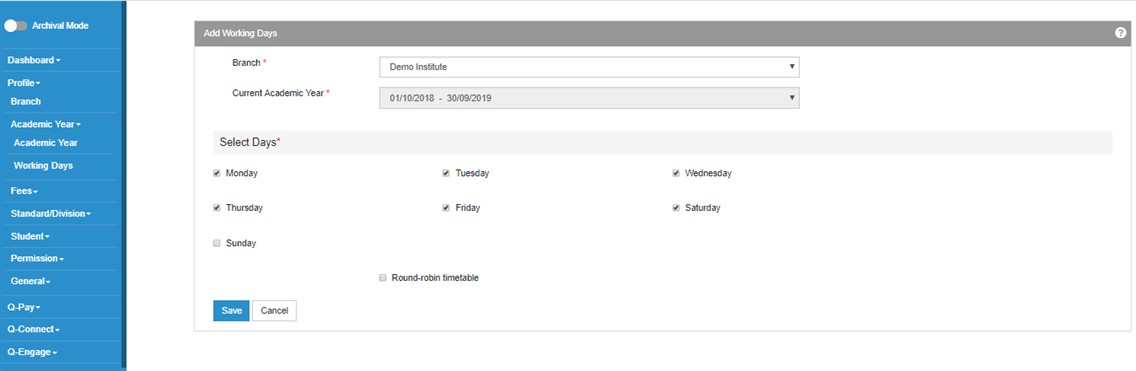Click the Sunday label text

pyautogui.click(x=241, y=243)
